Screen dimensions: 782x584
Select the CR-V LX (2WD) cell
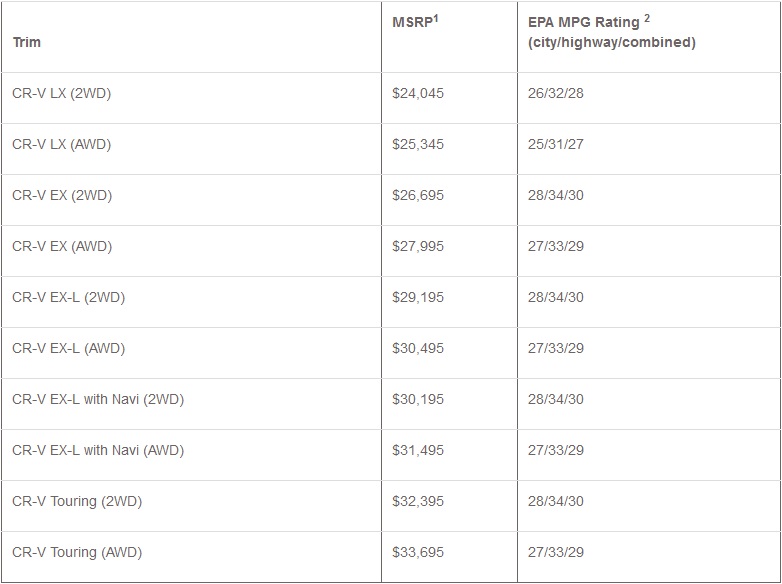[x=62, y=93]
